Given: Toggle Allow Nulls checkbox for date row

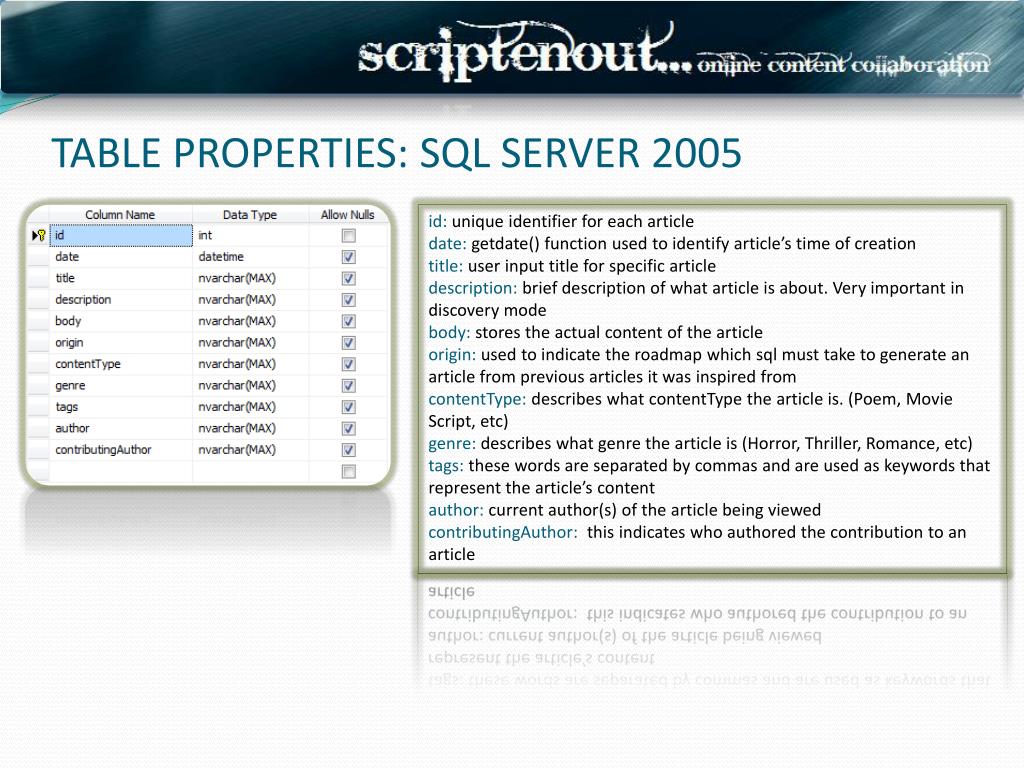Looking at the screenshot, I should point(349,257).
